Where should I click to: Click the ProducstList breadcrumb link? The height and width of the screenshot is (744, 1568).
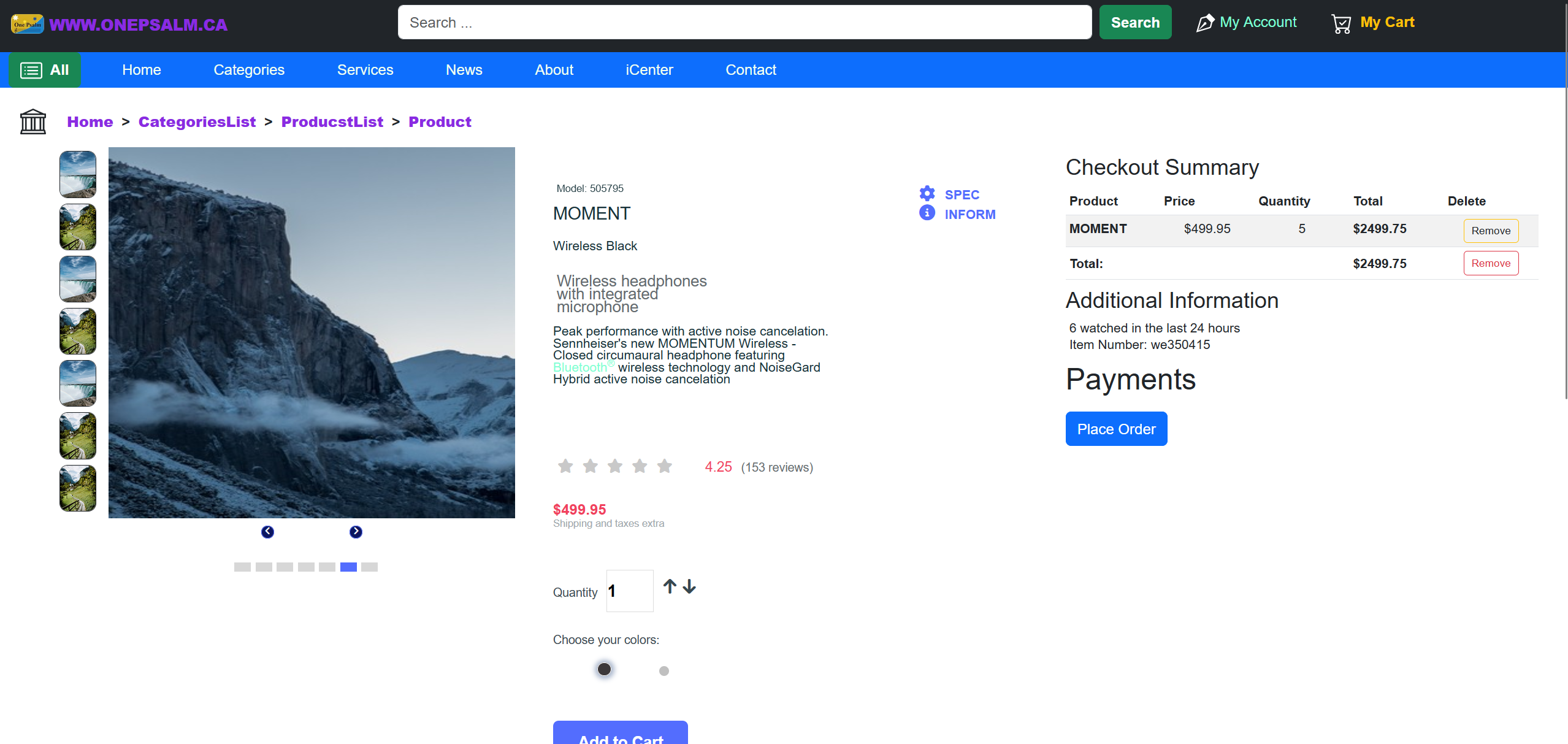(332, 122)
